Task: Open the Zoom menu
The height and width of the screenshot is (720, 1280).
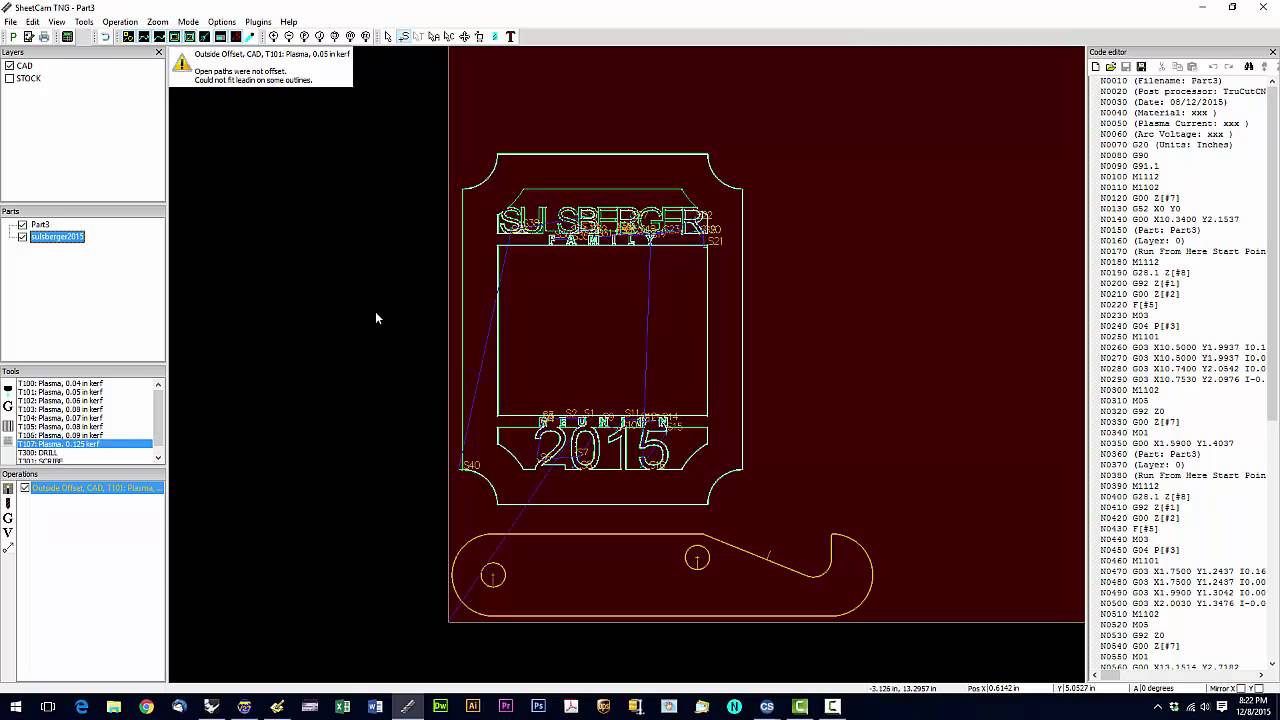Action: click(x=158, y=22)
